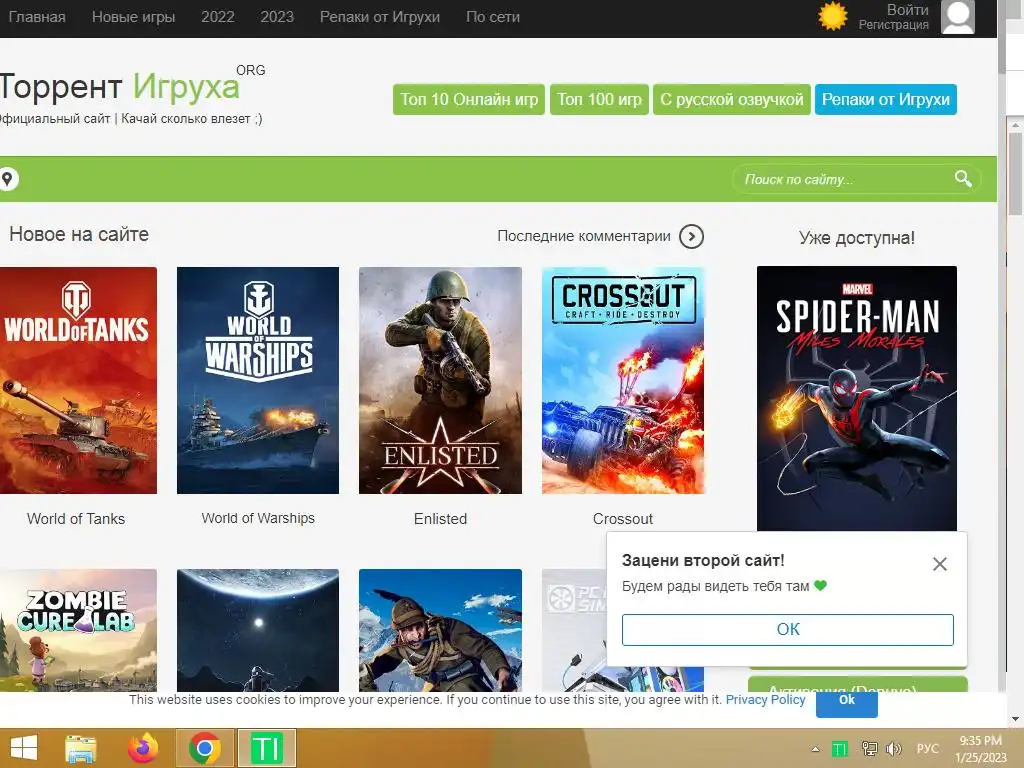Open the 2022 games menu item

[217, 17]
